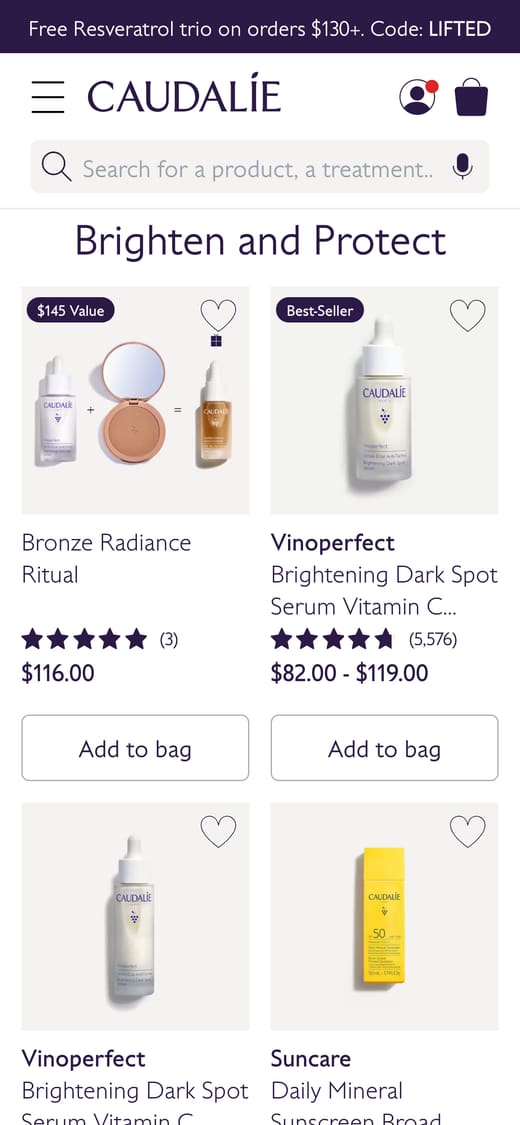Open Suncare Daily Mineral Sunscreen title

click(x=356, y=1089)
